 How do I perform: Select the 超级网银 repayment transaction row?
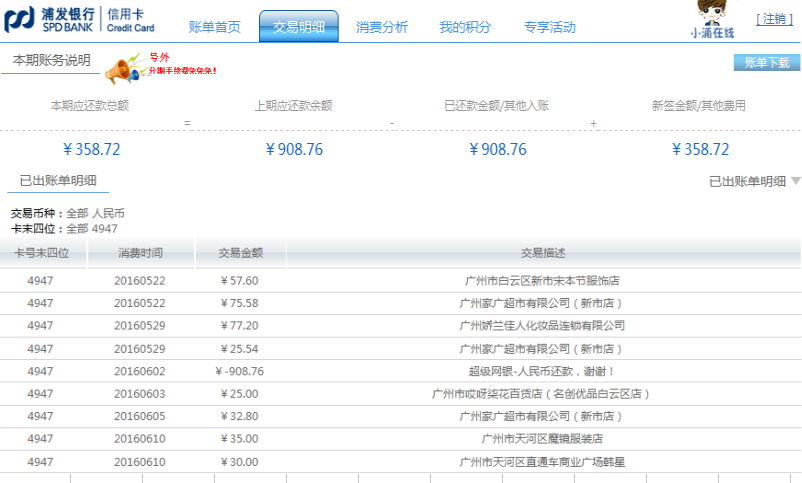(x=543, y=371)
